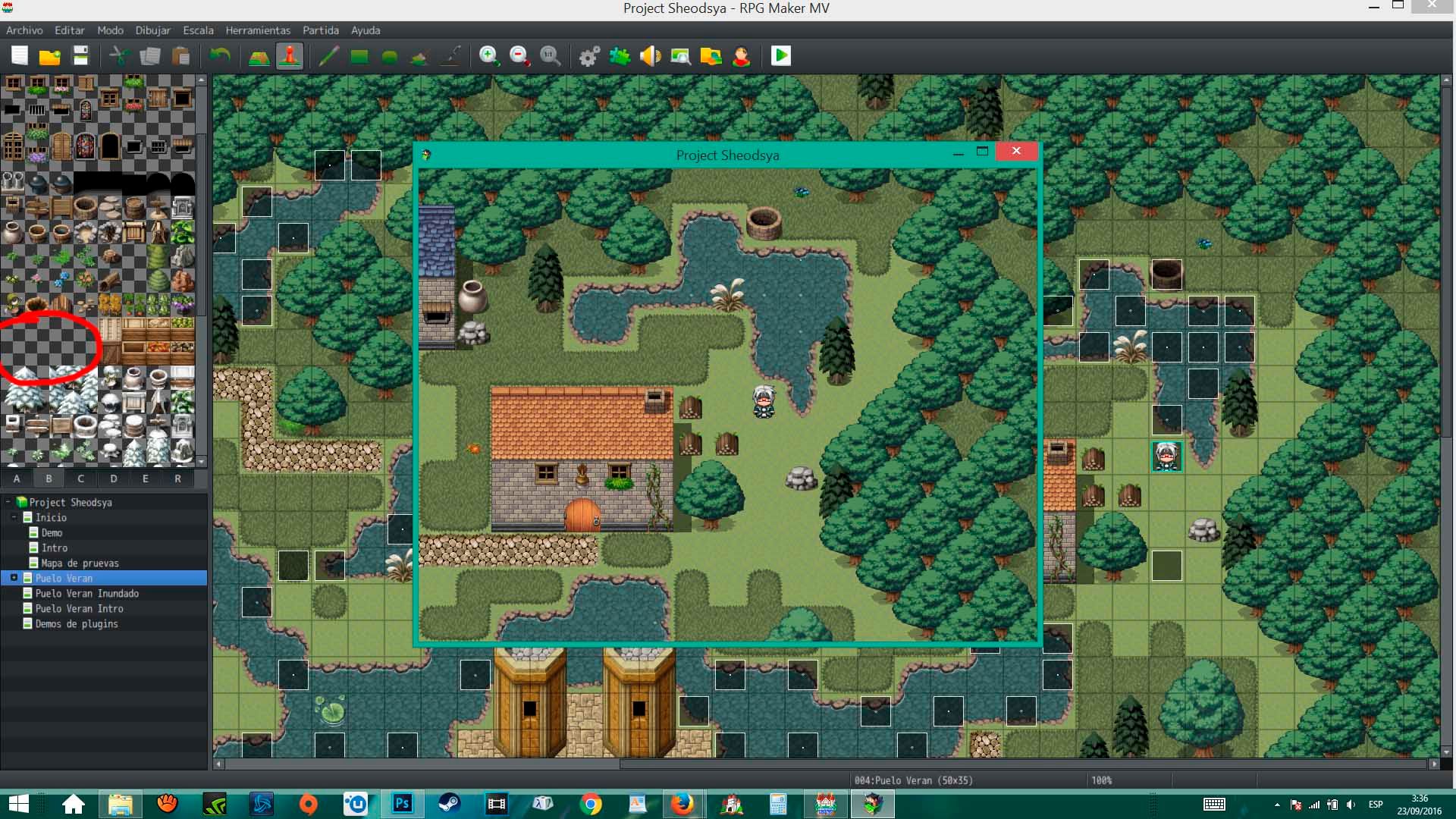Select the Rectangle drawing tool
Screen dimensions: 1456x819
pyautogui.click(x=359, y=56)
